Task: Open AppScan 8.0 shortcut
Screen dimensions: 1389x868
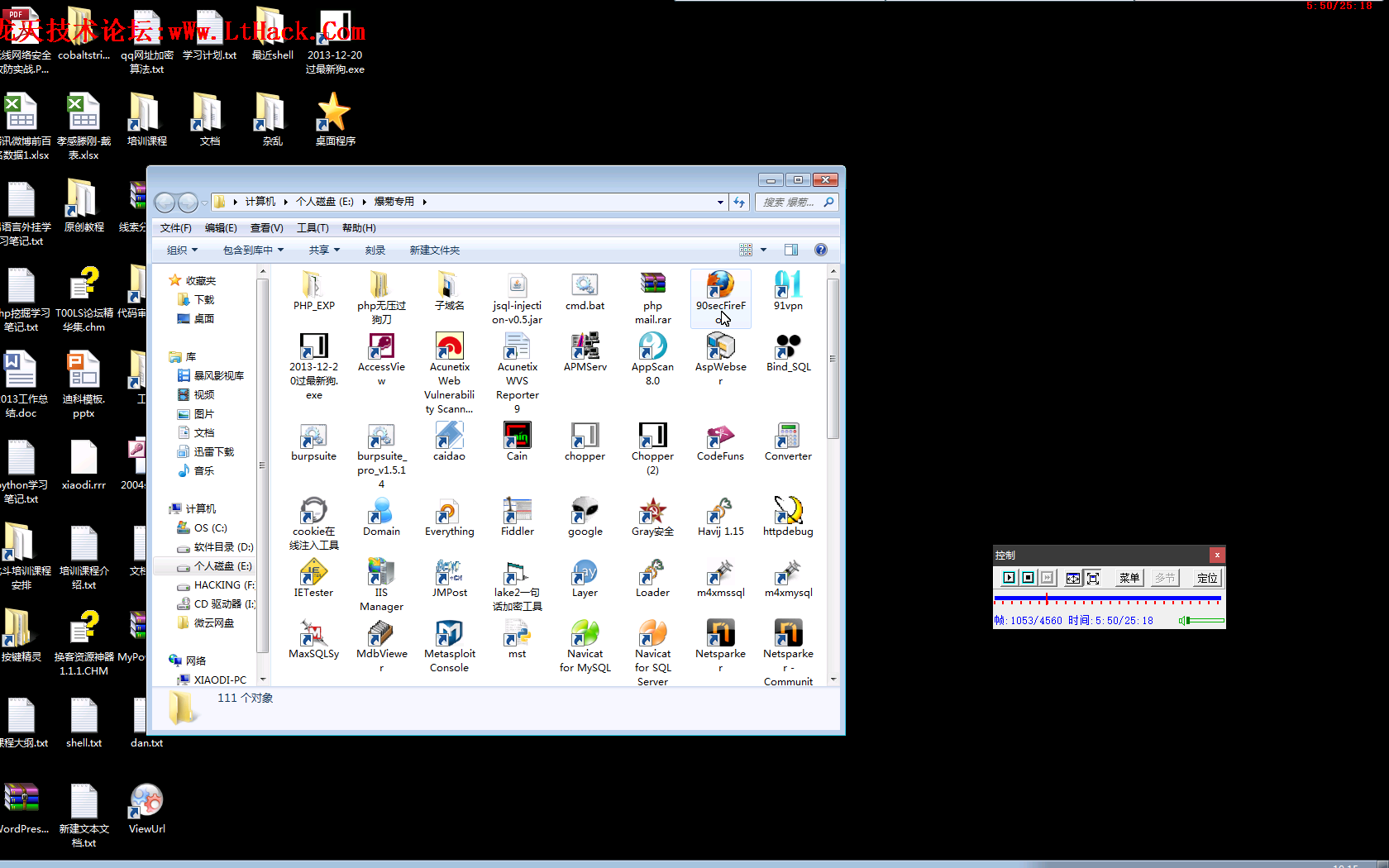Action: coord(652,360)
